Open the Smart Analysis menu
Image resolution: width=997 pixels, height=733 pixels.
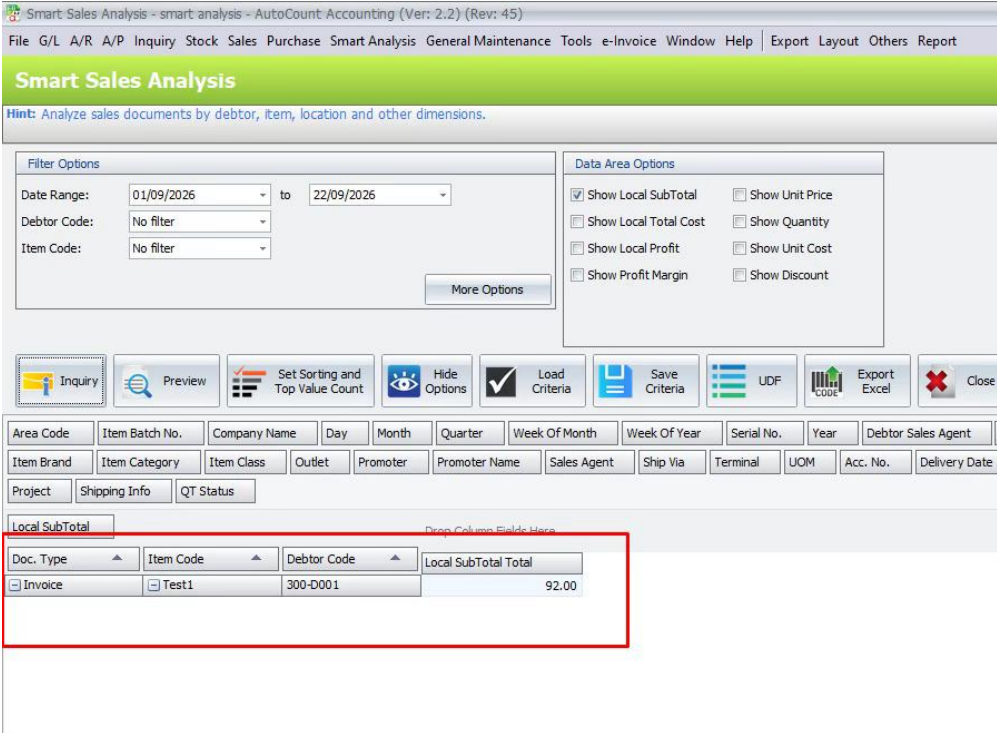373,41
